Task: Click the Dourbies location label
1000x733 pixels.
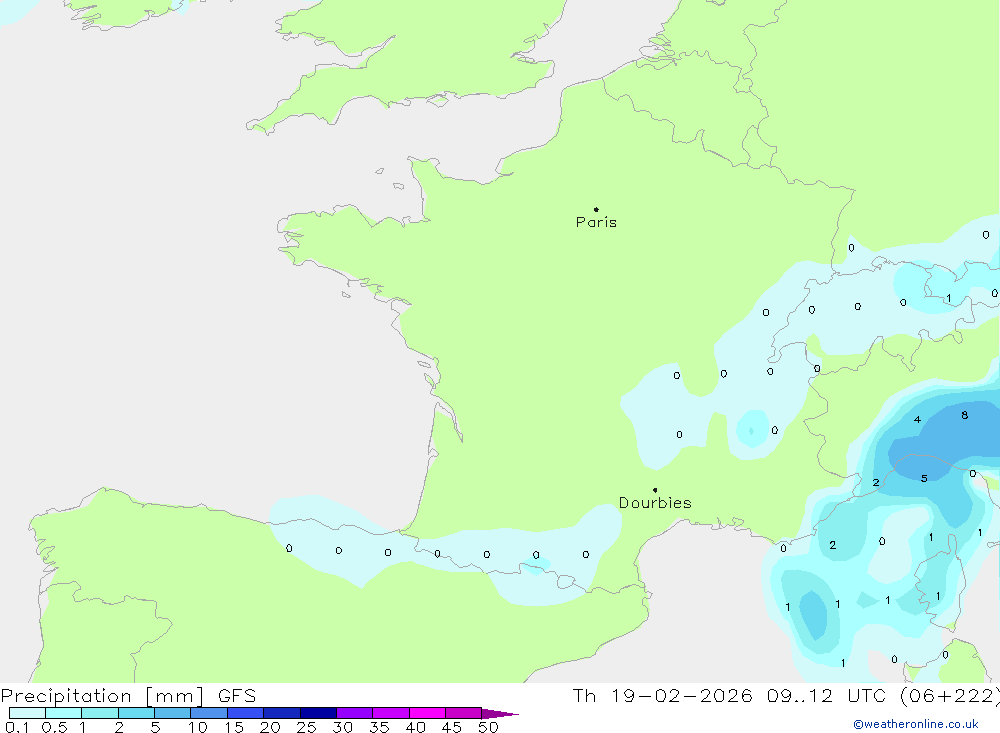Action: [655, 503]
